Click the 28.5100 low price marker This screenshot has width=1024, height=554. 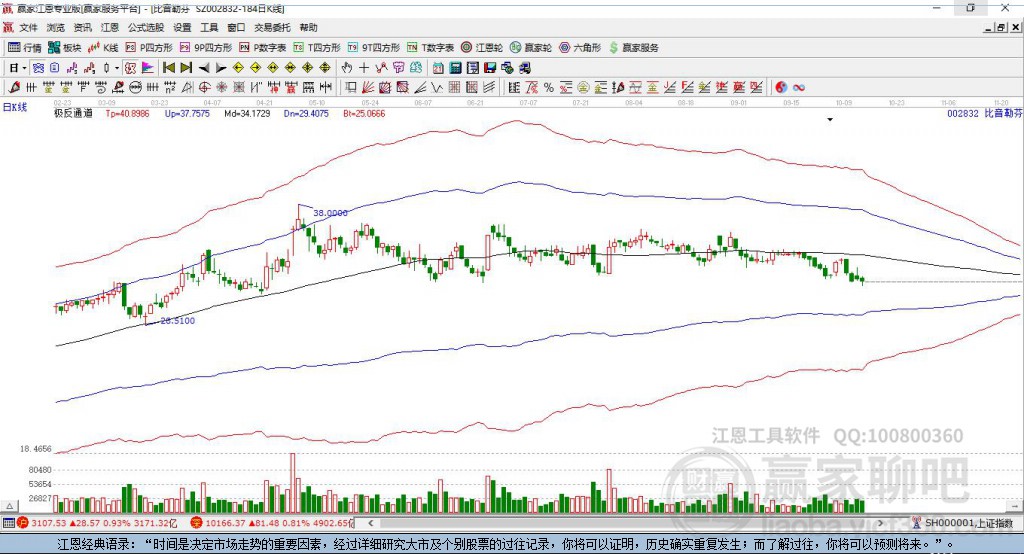pos(178,320)
